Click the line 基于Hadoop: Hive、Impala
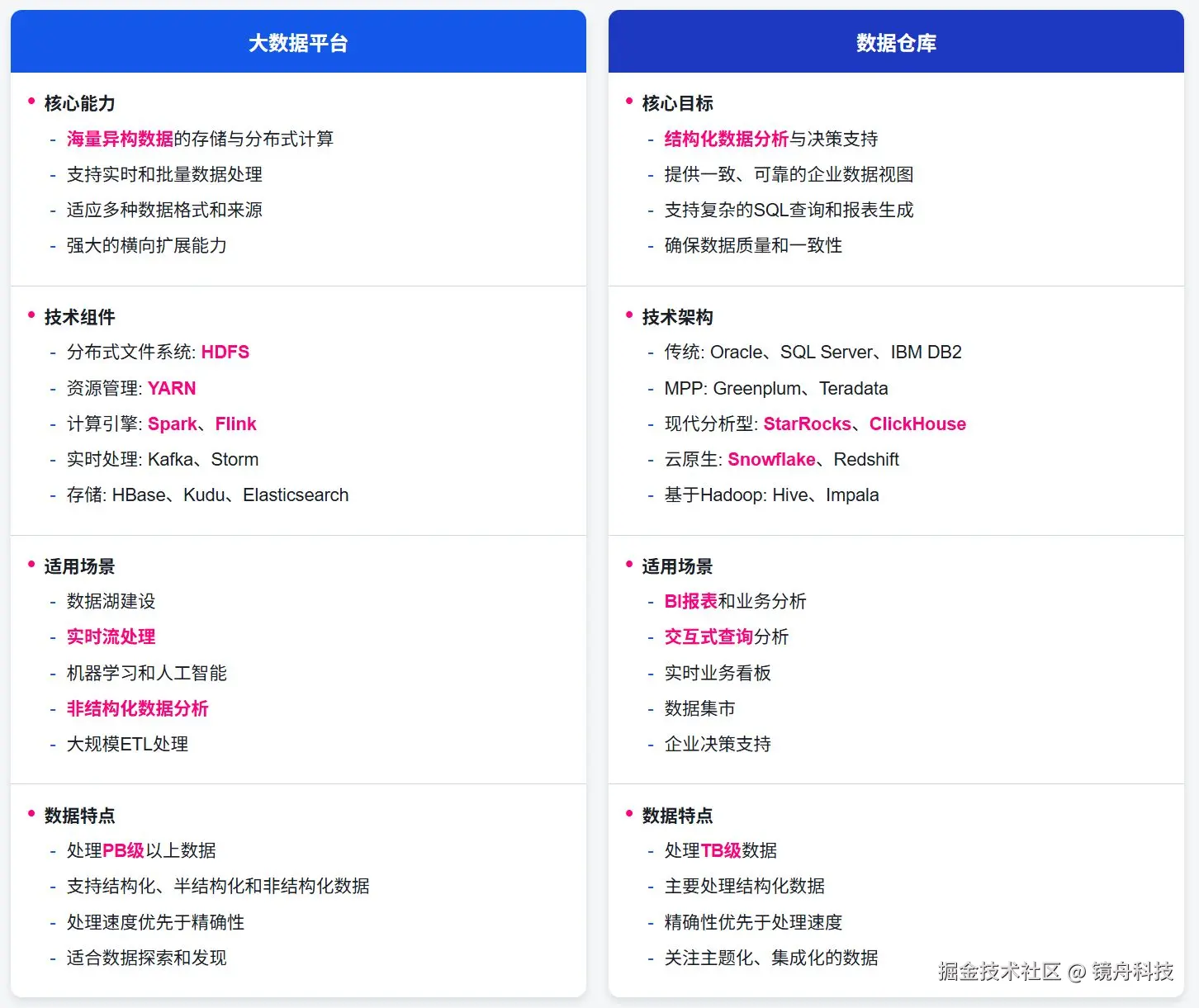 tap(771, 495)
